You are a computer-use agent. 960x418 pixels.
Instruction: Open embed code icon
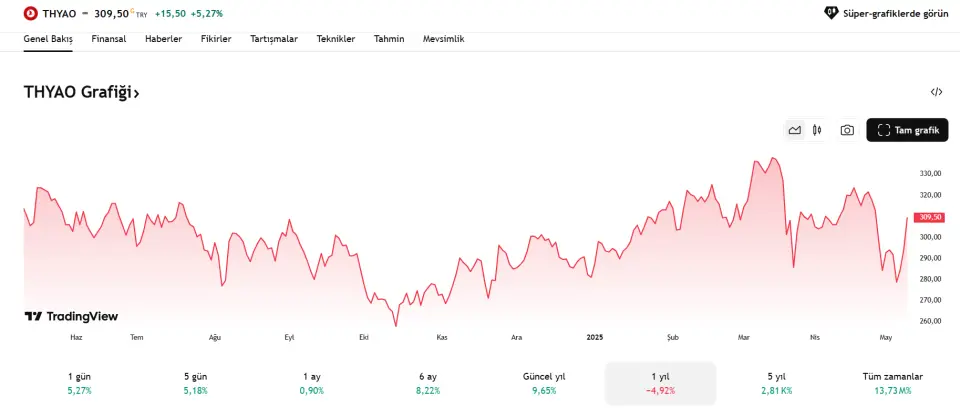(936, 92)
